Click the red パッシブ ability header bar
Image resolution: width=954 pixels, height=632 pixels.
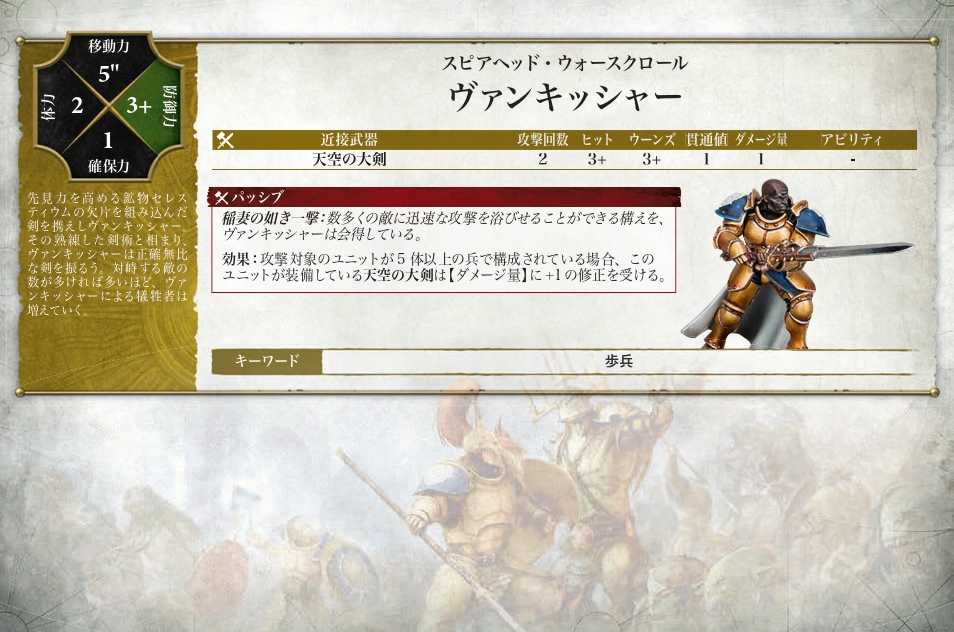click(x=445, y=197)
